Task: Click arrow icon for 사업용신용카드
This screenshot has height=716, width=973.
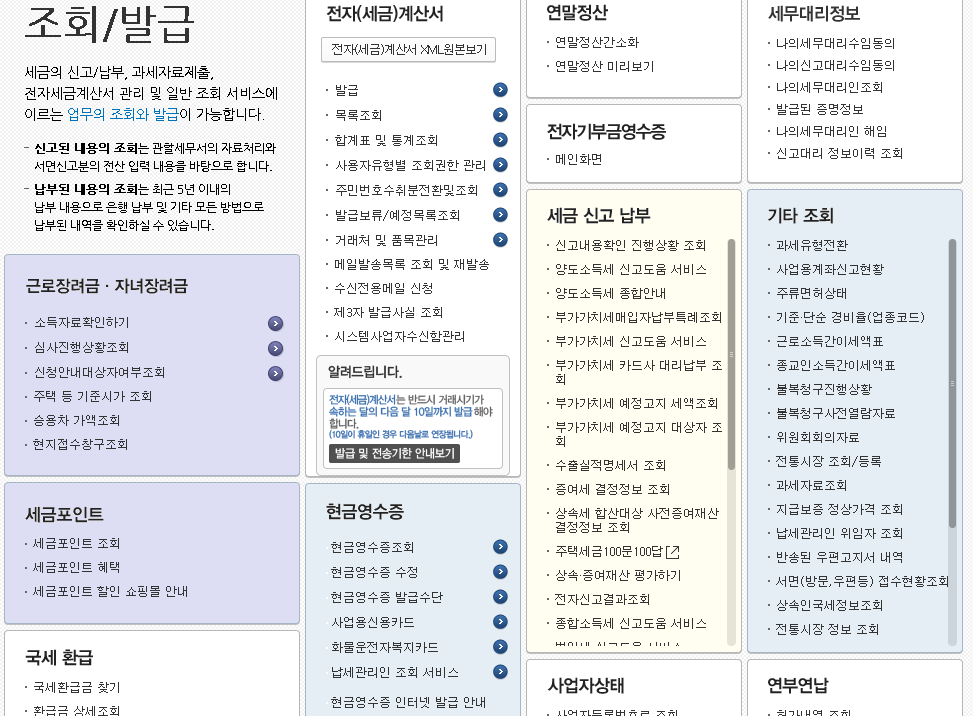Action: click(500, 622)
